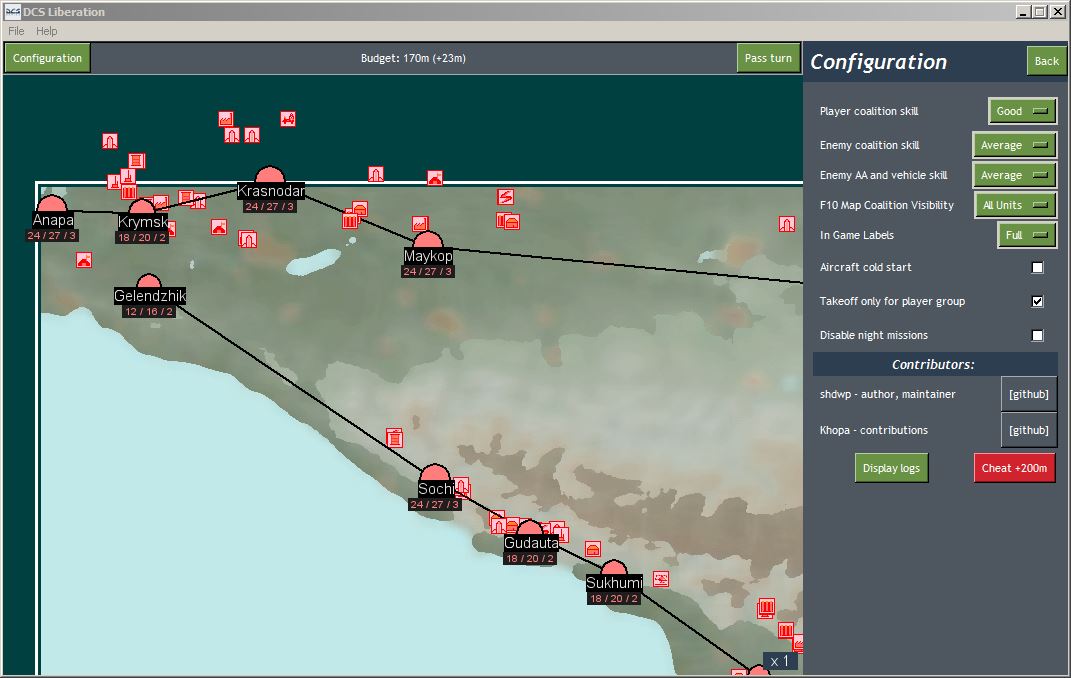The height and width of the screenshot is (678, 1071).
Task: Click the comms icon right of Sukhumi
Action: pos(660,579)
